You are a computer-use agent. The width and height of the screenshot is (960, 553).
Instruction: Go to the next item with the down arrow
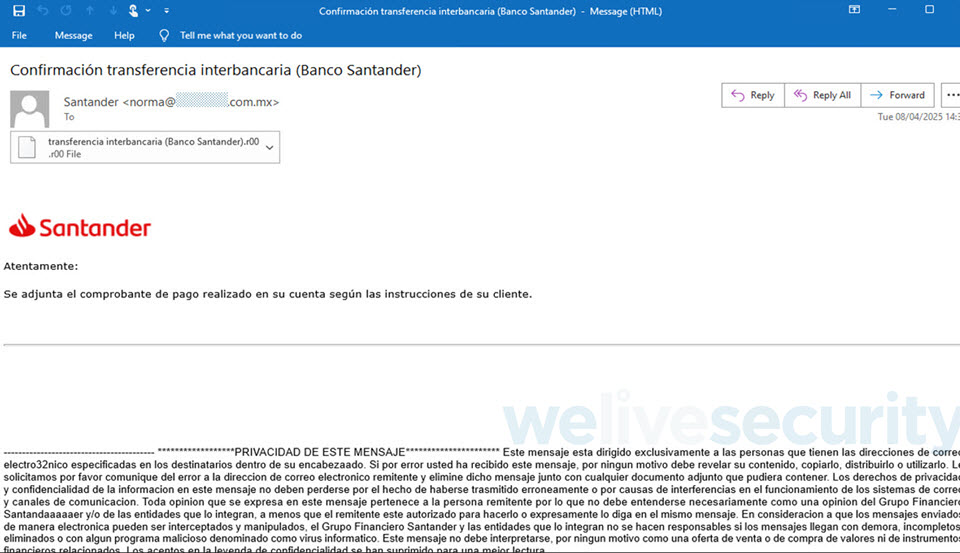pos(113,10)
